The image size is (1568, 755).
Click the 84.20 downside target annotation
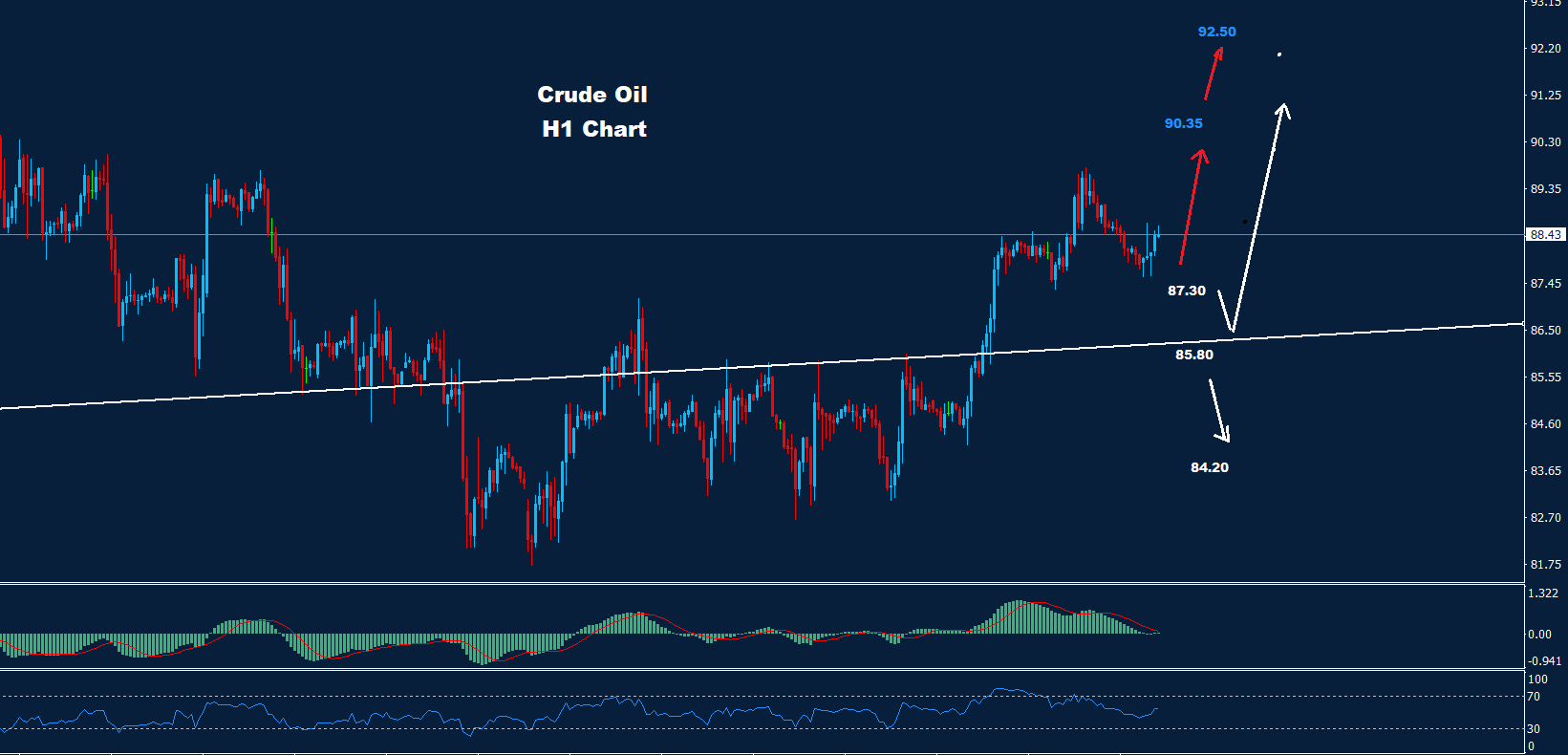click(x=1209, y=467)
